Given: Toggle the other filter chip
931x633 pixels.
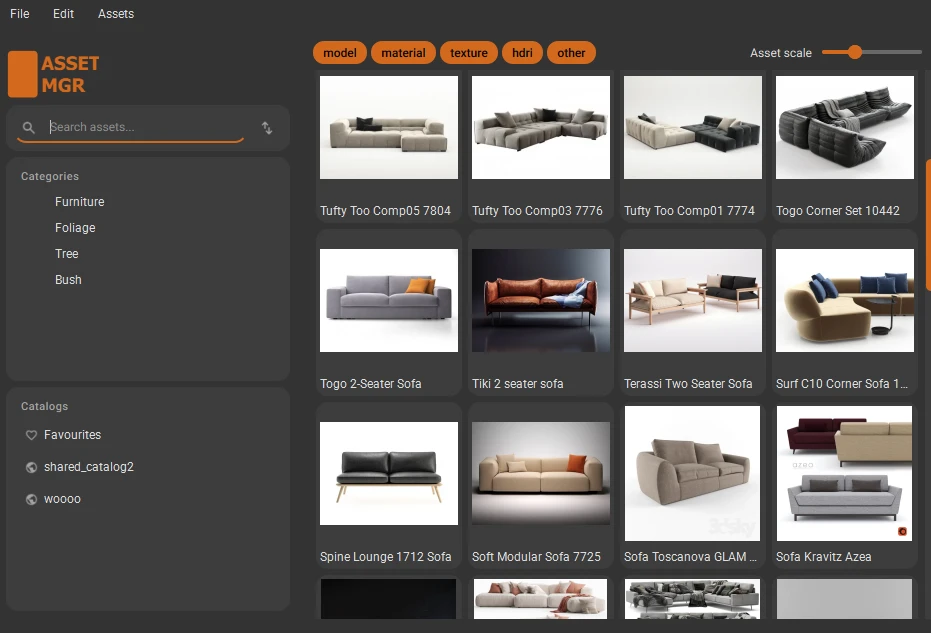Looking at the screenshot, I should click(x=571, y=53).
